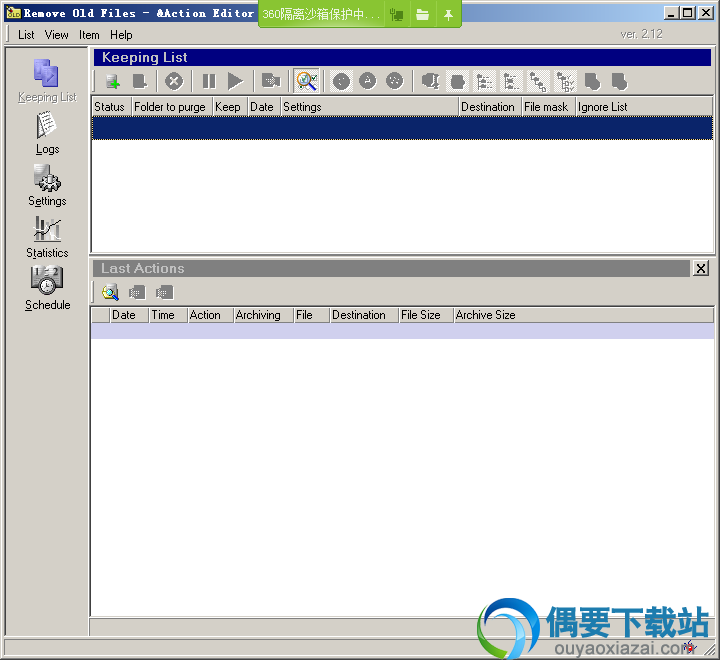Select the highlighted blank row in Keeping List
The width and height of the screenshot is (720, 660).
402,128
